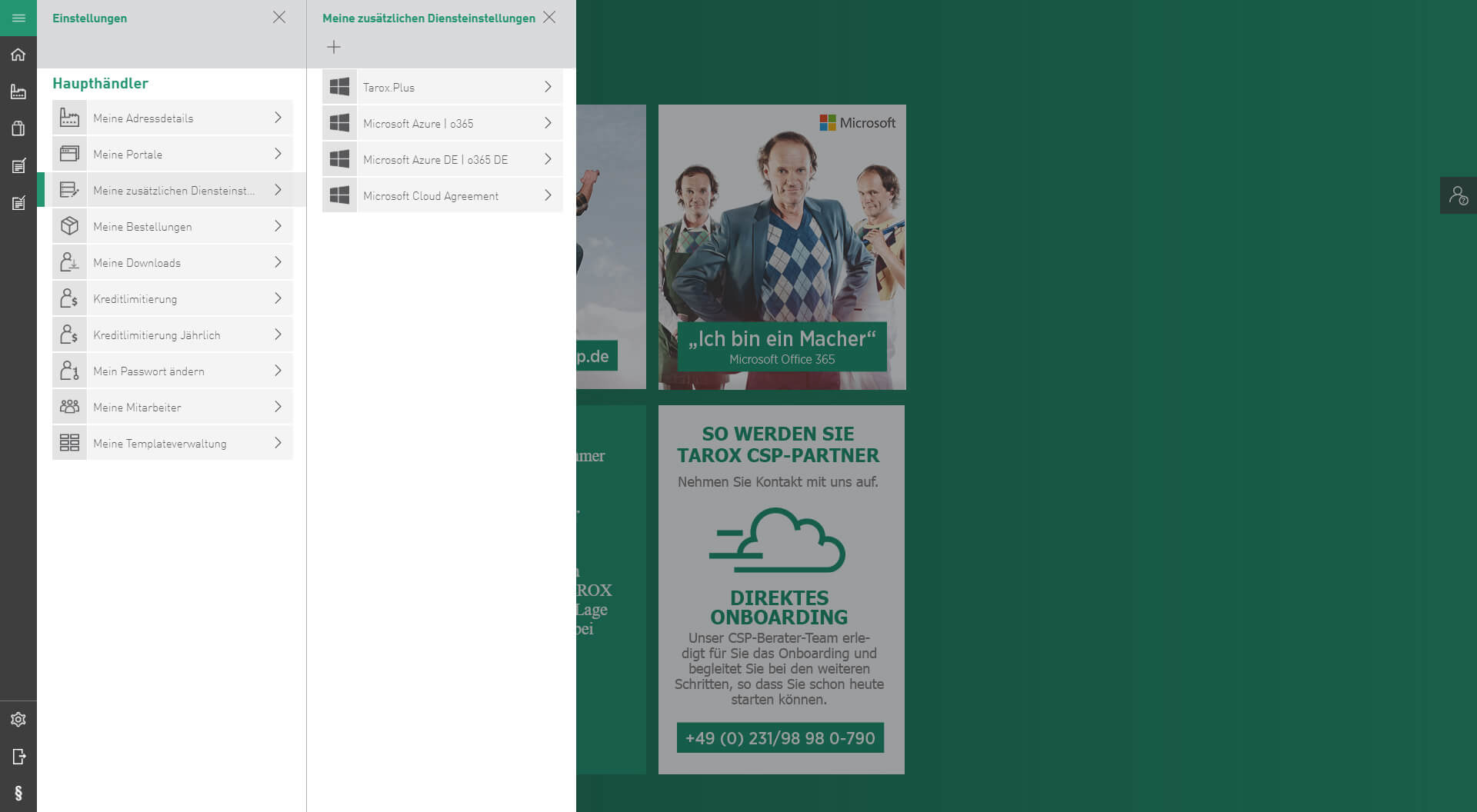Expand Microsoft Cloud Agreement chevron
This screenshot has width=1477, height=812.
pos(548,195)
